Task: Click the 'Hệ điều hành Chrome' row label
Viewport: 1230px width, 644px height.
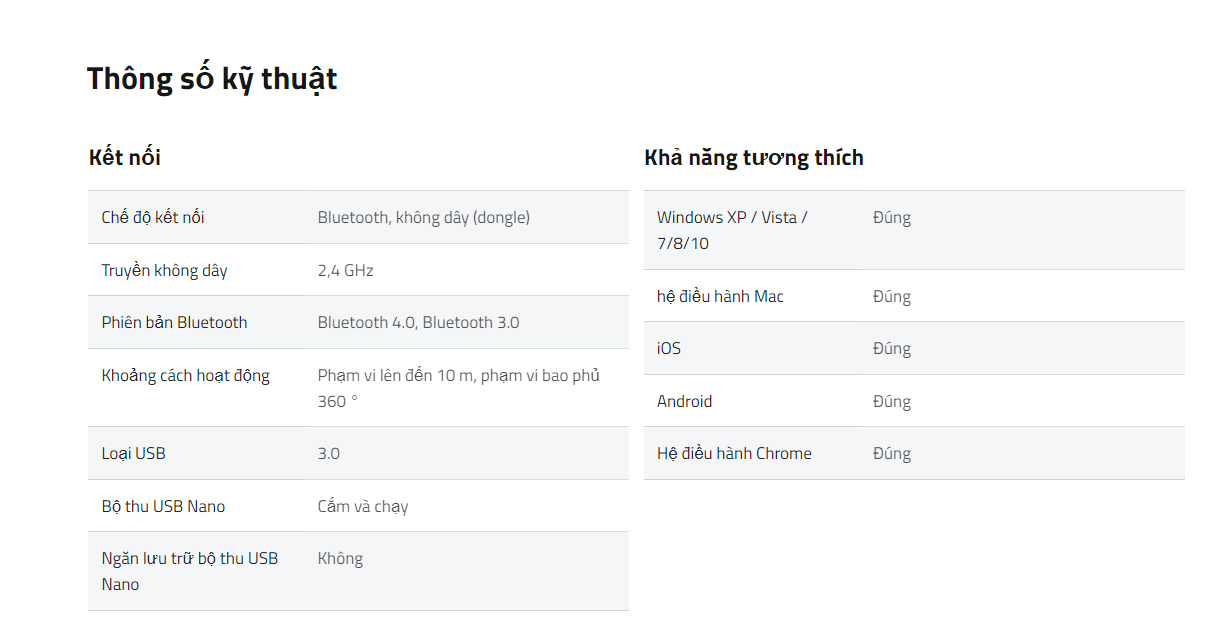Action: [x=734, y=453]
